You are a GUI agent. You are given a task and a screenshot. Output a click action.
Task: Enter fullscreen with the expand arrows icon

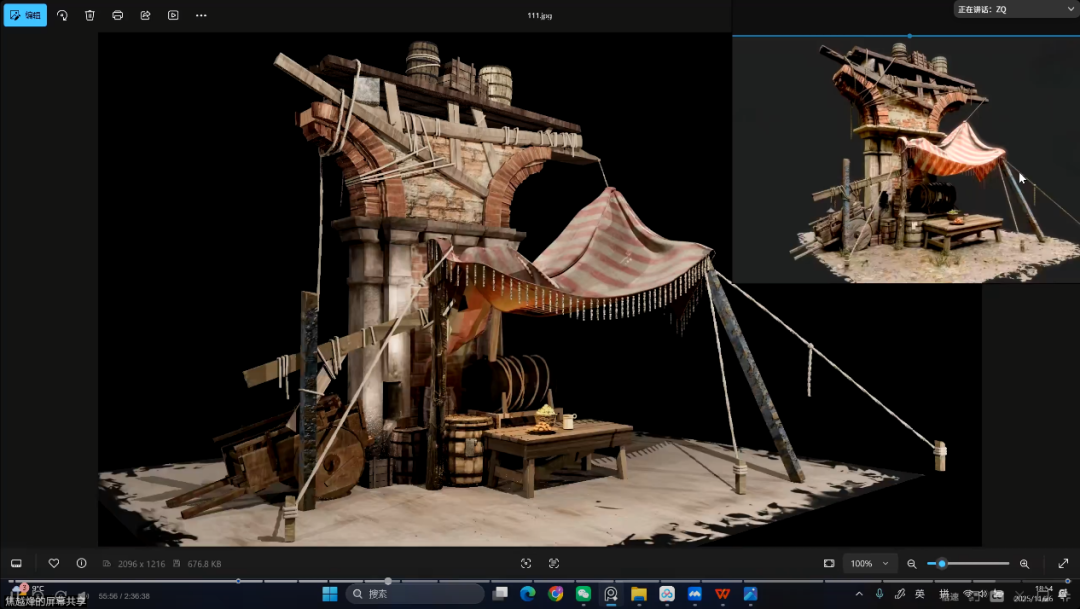point(1063,563)
